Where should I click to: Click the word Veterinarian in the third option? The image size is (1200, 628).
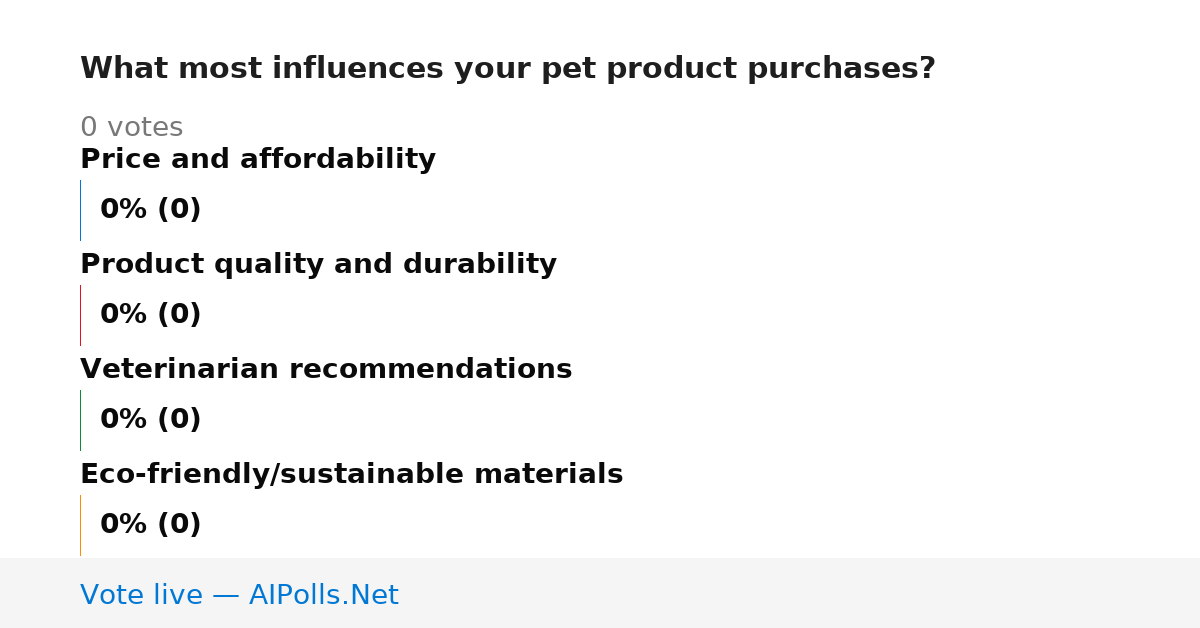(179, 369)
